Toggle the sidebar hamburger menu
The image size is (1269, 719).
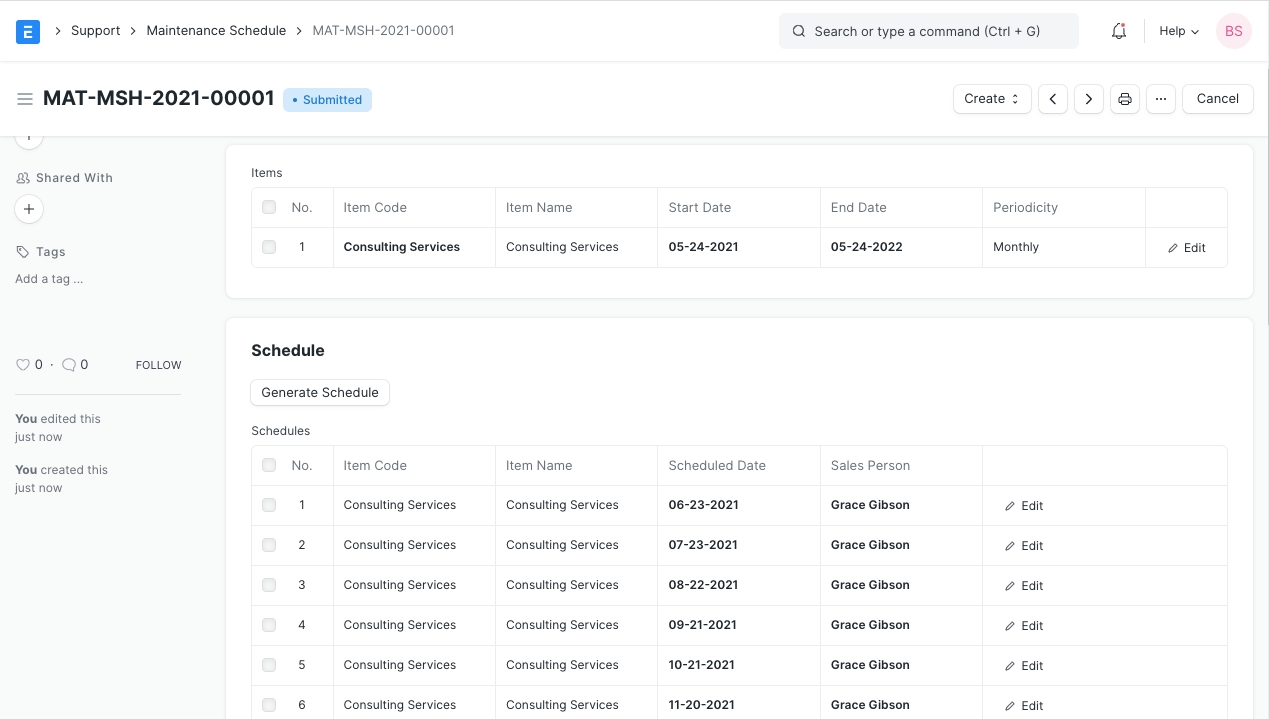25,99
